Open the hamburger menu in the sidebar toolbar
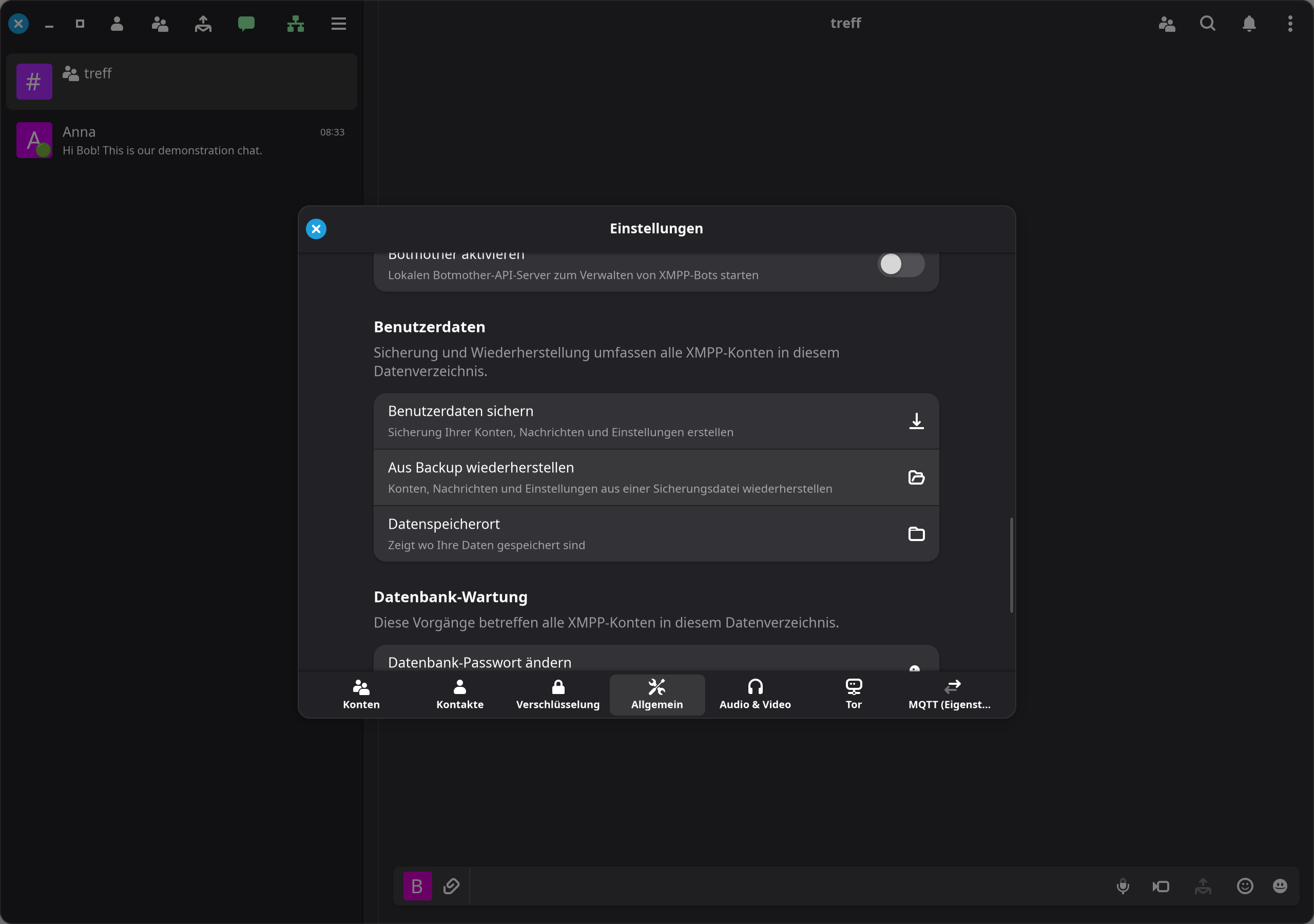 click(339, 24)
